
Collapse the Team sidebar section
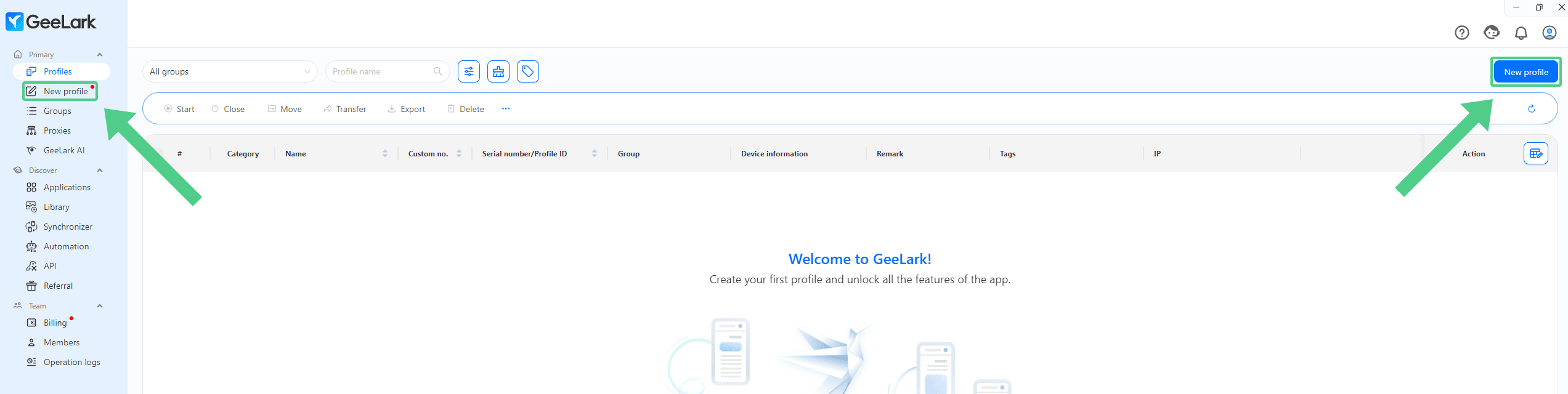[x=100, y=306]
